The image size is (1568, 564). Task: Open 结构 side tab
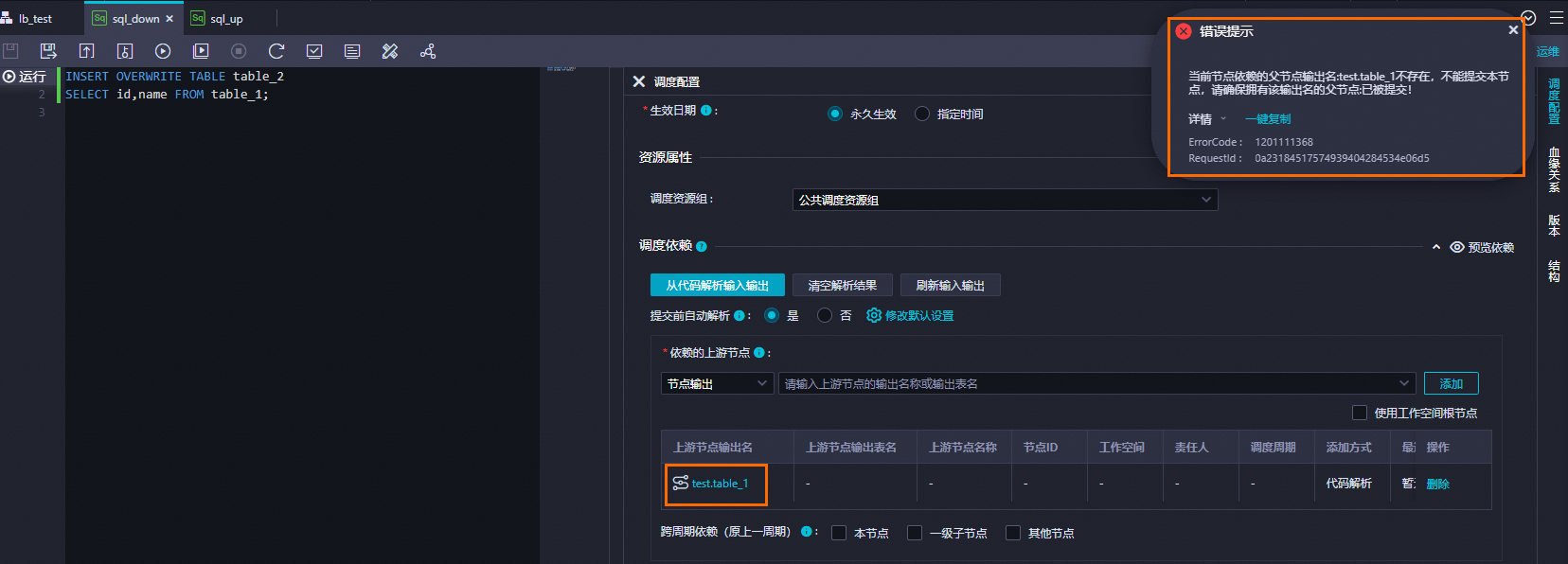click(1554, 271)
